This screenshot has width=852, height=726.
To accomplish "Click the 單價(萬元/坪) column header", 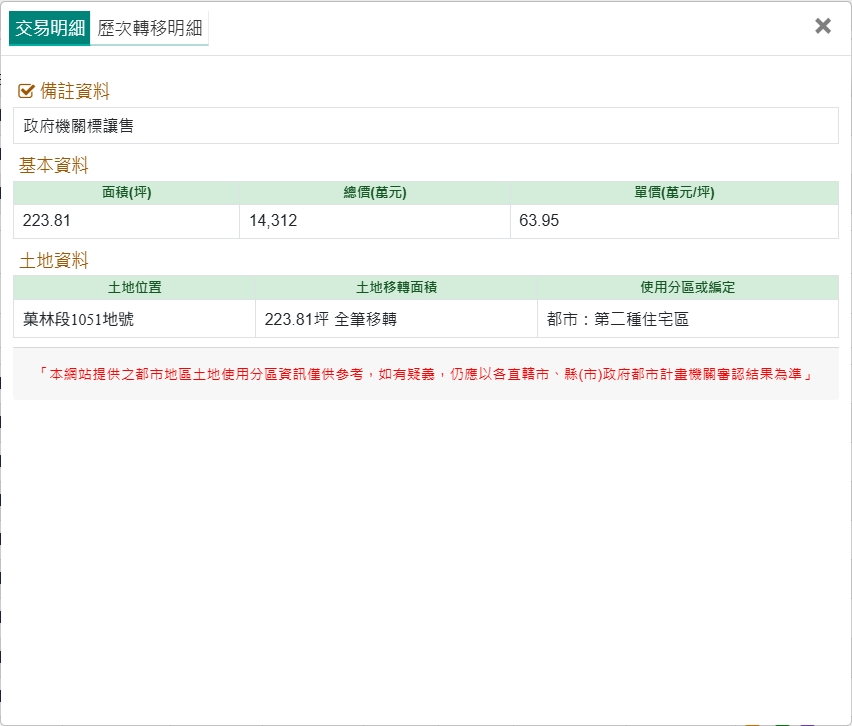I will pos(674,193).
